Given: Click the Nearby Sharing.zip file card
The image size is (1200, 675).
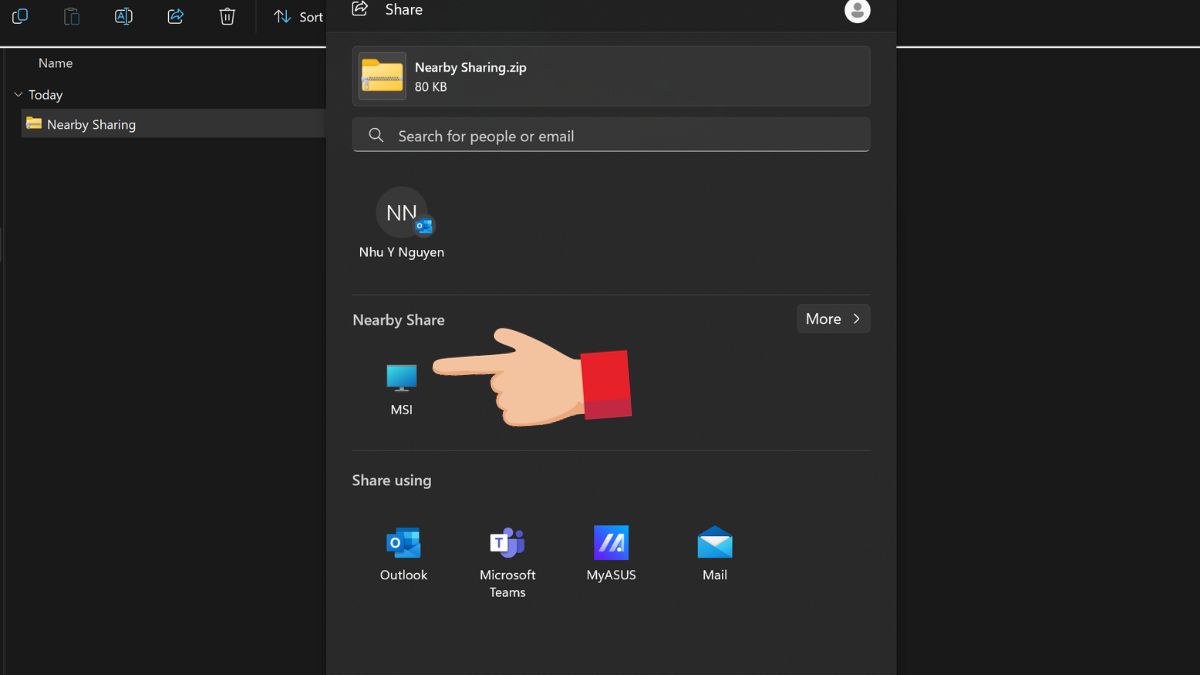Looking at the screenshot, I should [610, 76].
